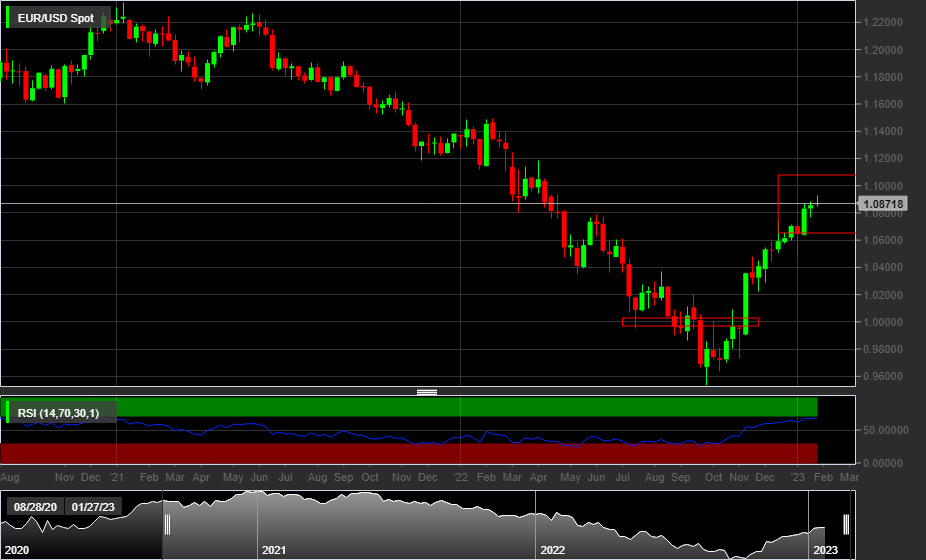Viewport: 926px width, 560px height.
Task: Click the 2022 label in navigator timeline
Action: coord(552,550)
